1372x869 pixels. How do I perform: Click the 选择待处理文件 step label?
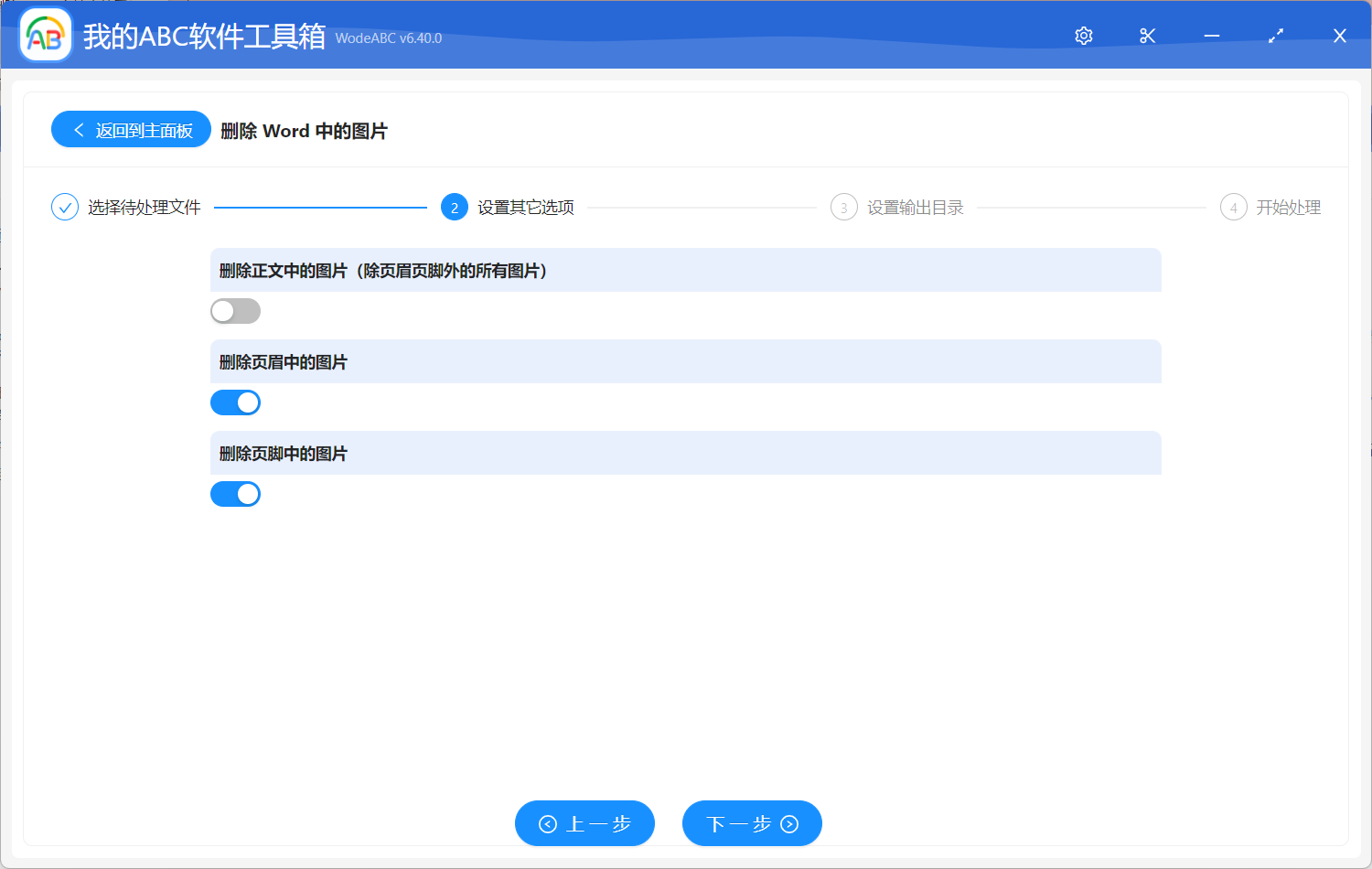(x=143, y=207)
